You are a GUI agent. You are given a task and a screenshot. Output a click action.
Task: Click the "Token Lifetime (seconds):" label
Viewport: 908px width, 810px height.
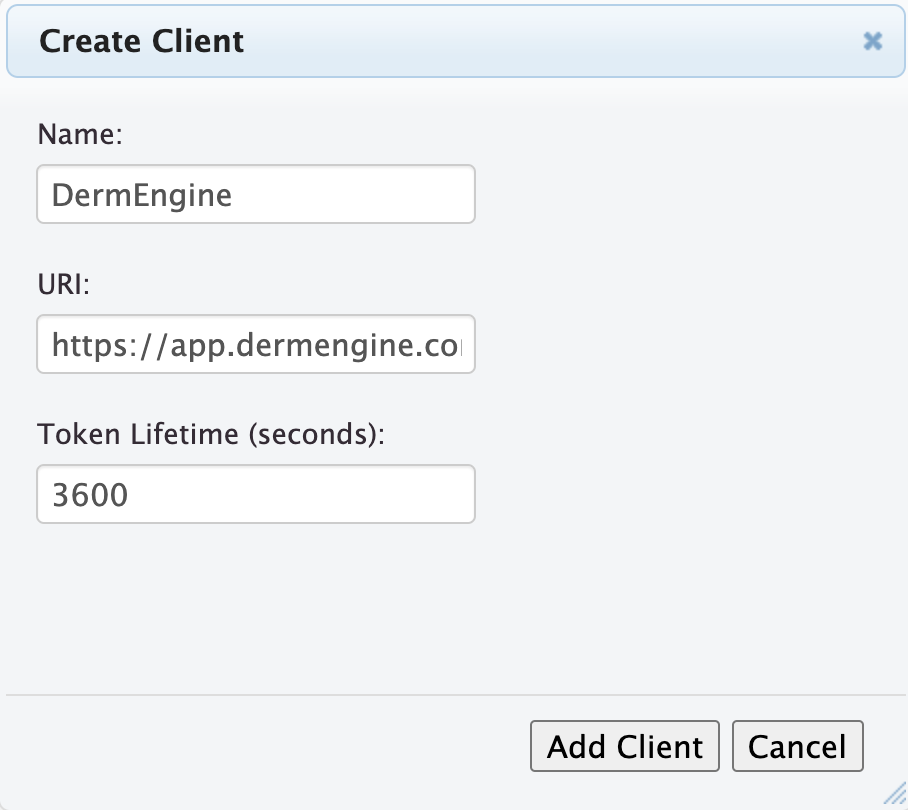(x=210, y=435)
